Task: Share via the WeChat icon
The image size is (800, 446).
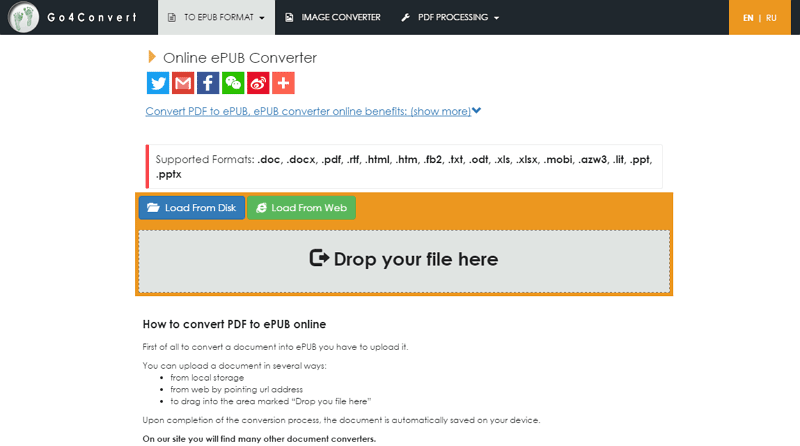Action: (233, 83)
